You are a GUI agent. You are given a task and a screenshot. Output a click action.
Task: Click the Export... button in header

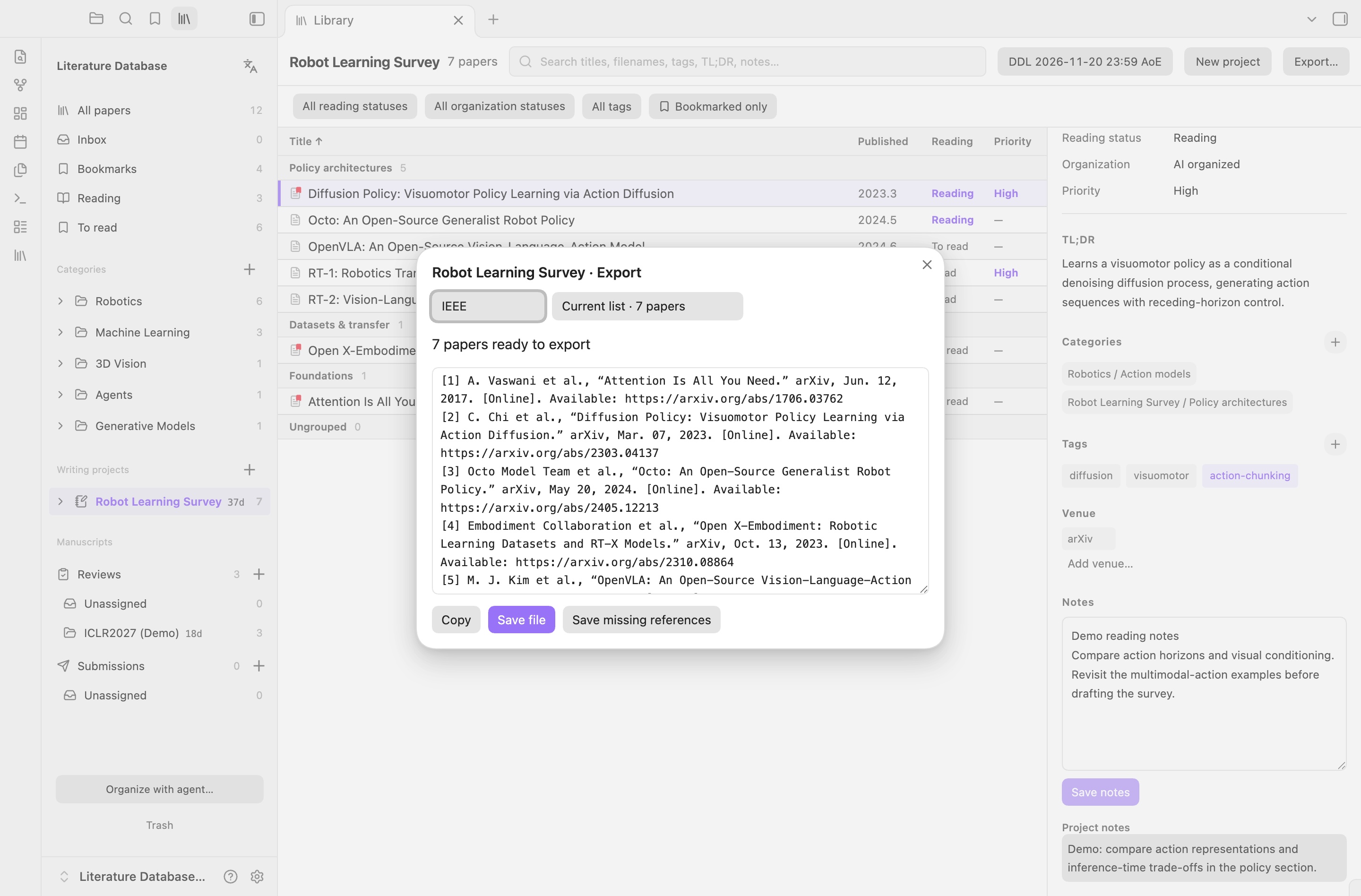(x=1316, y=62)
